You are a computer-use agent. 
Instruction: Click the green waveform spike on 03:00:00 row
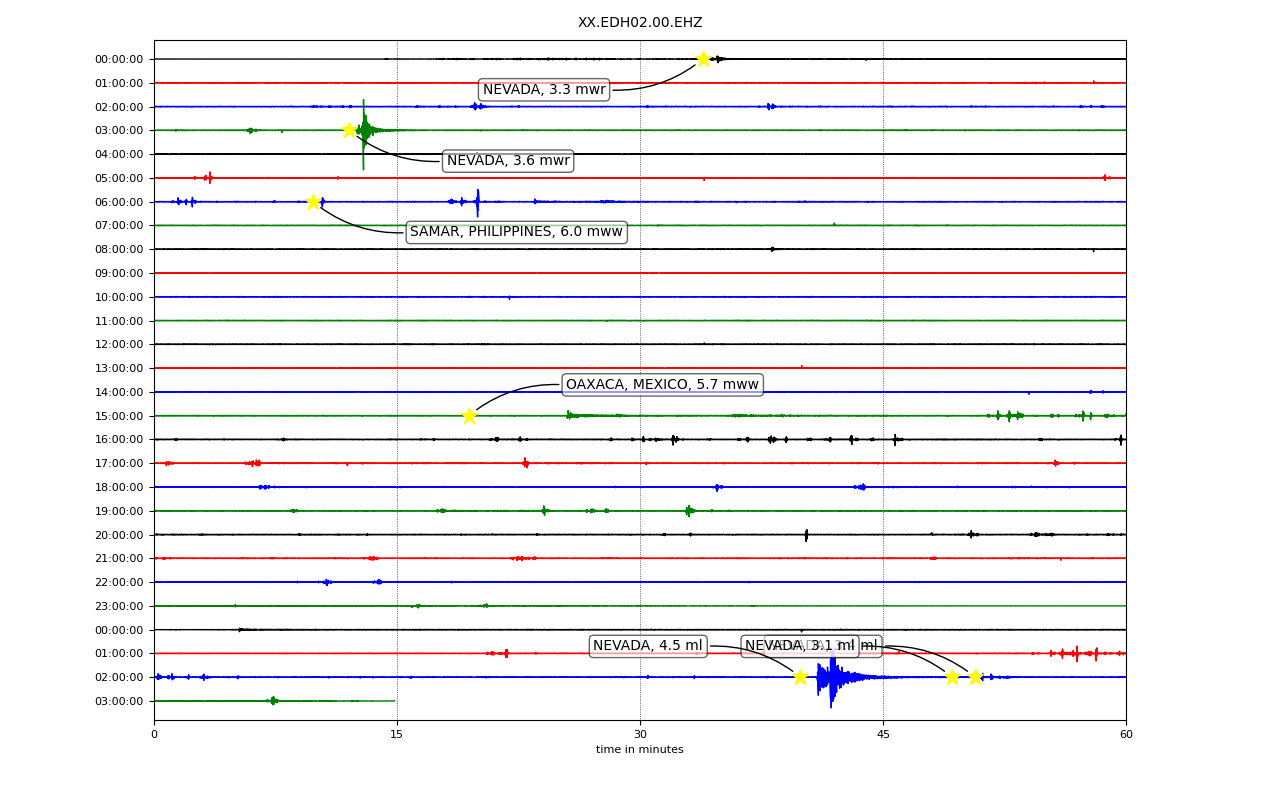364,130
